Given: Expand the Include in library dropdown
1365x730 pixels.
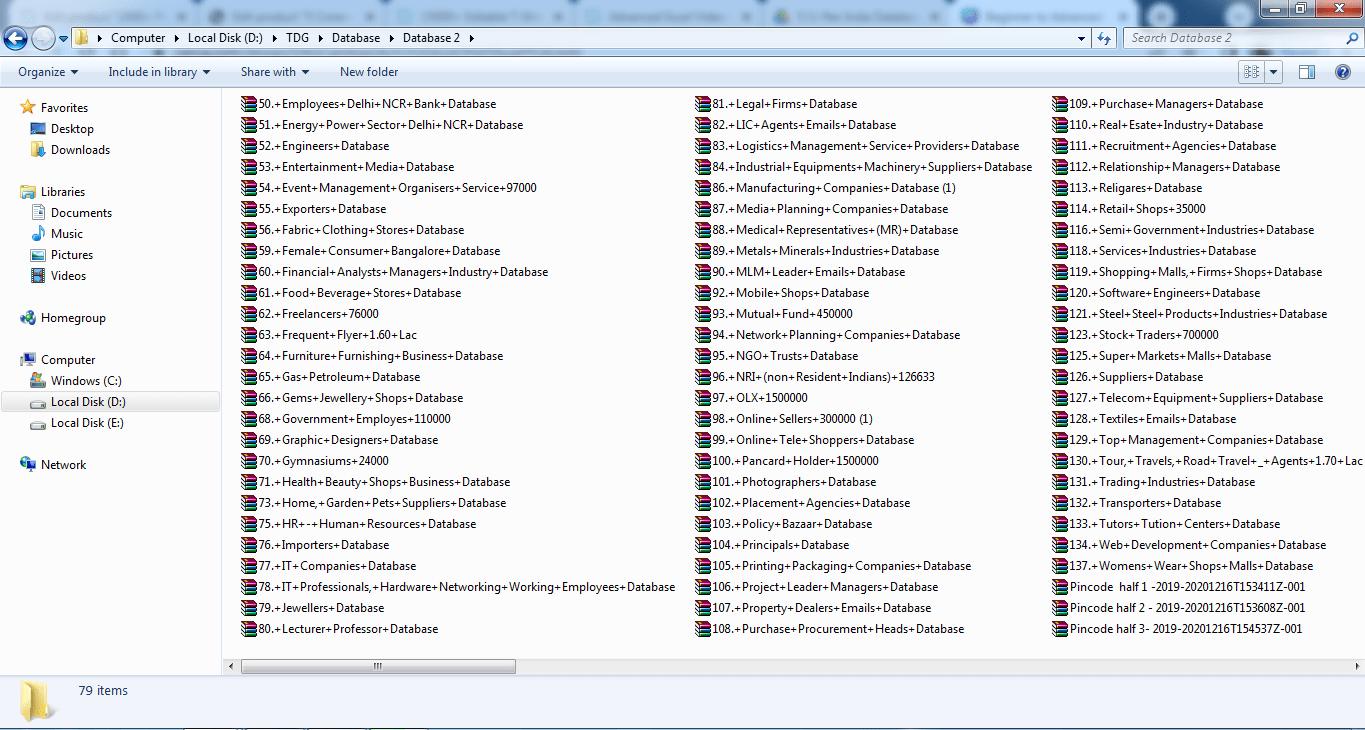Looking at the screenshot, I should (159, 72).
